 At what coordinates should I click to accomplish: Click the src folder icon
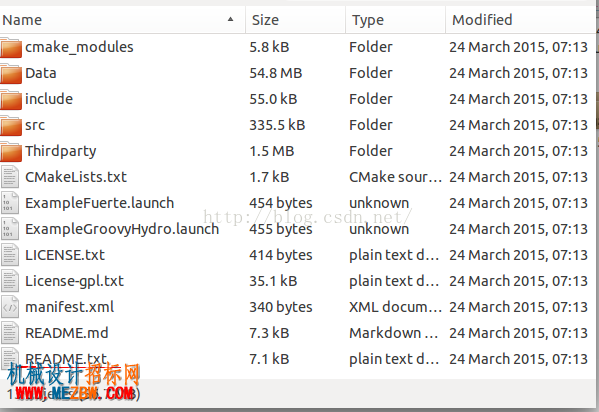(11, 125)
